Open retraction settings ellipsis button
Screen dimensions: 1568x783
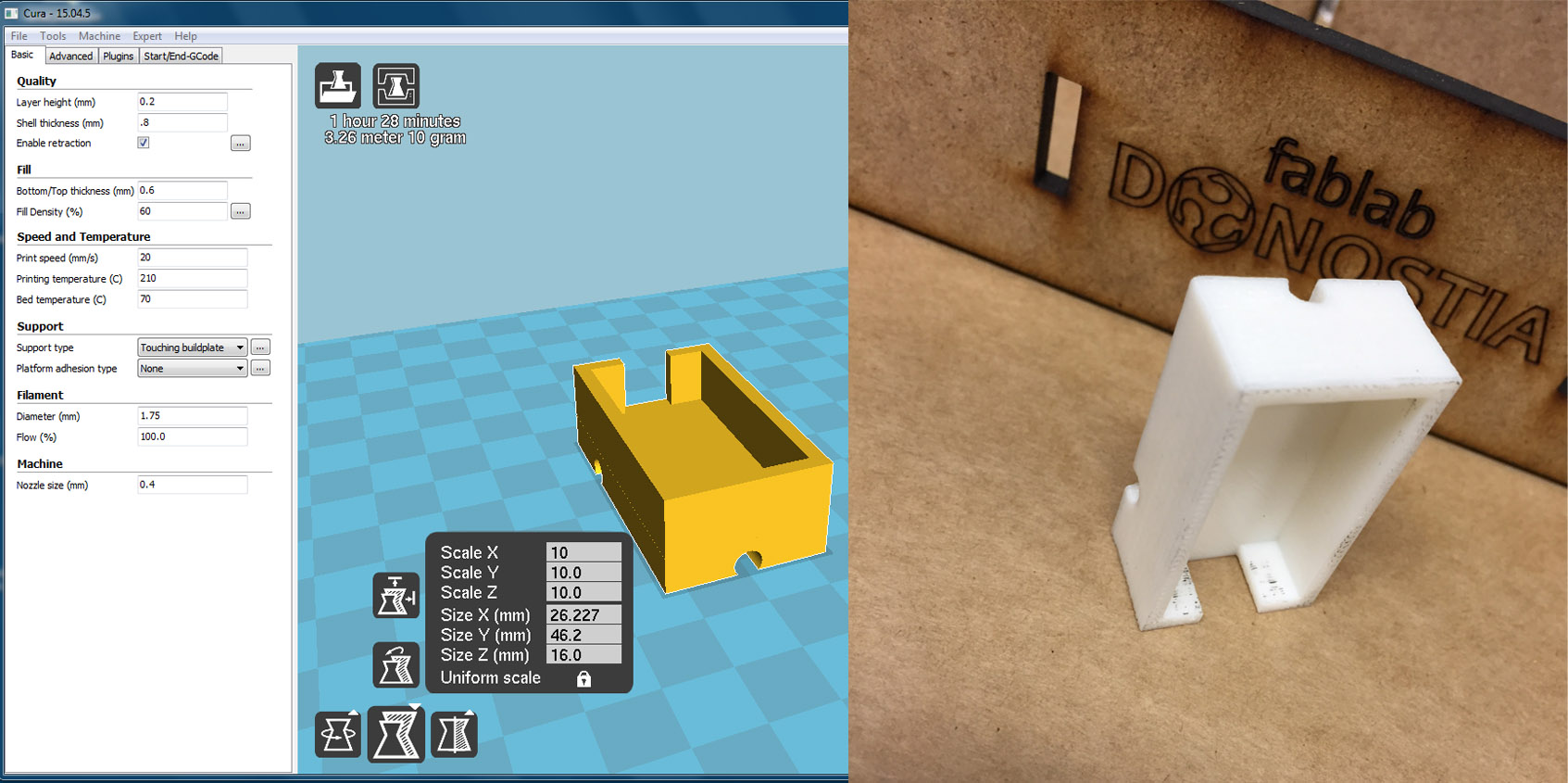(241, 144)
